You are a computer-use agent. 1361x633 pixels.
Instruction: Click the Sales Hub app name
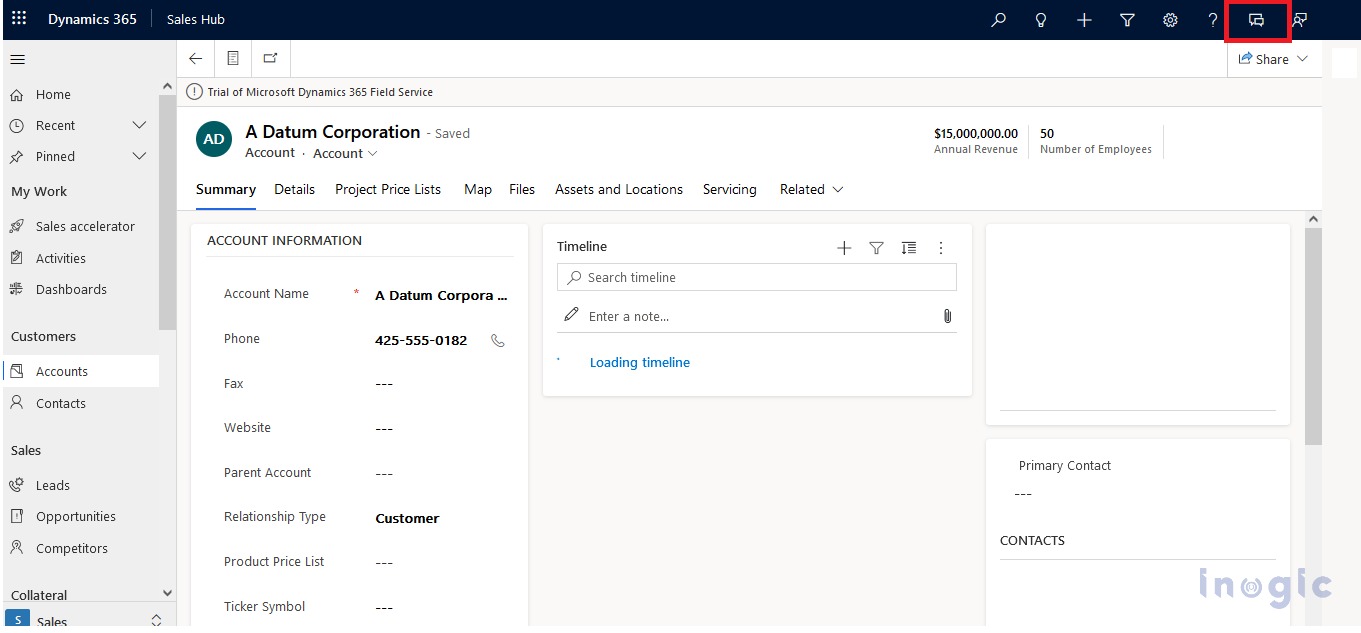pos(196,19)
